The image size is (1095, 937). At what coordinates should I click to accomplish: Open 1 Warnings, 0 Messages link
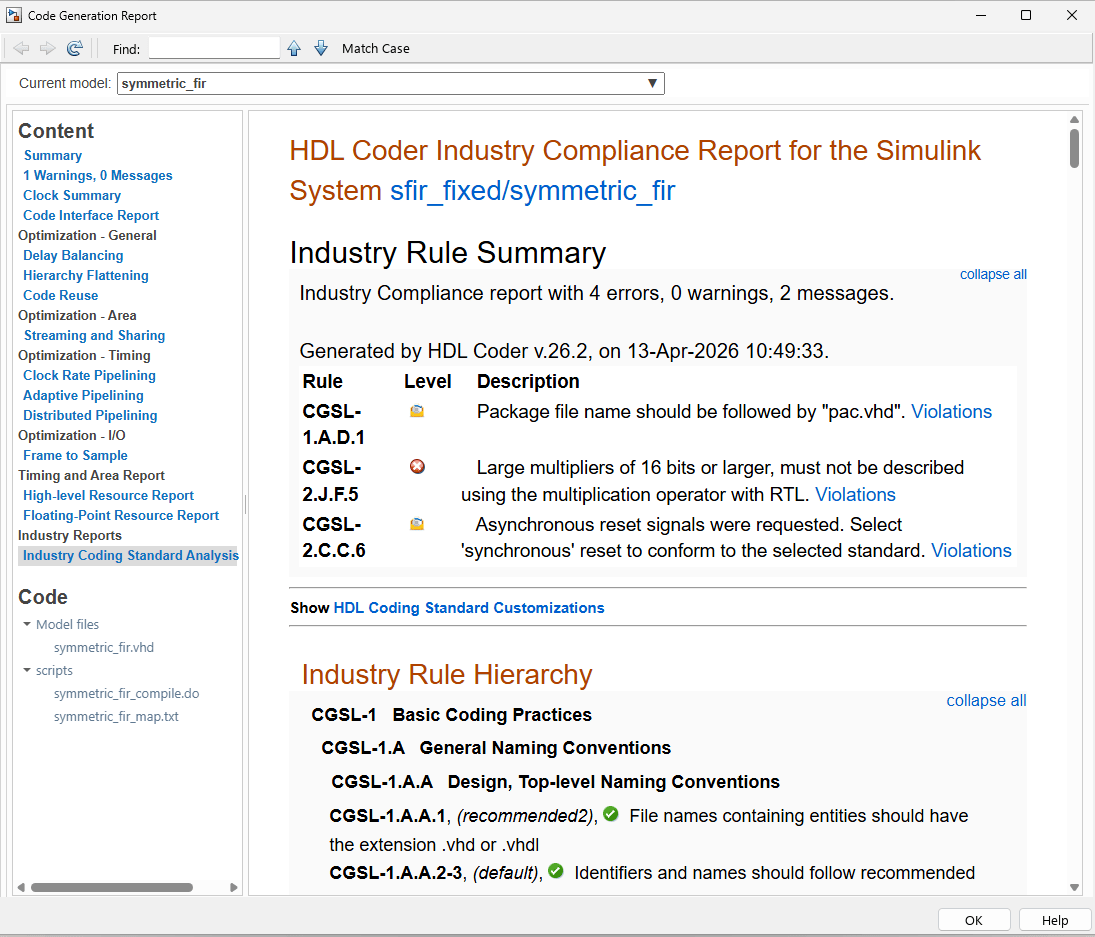pyautogui.click(x=98, y=175)
